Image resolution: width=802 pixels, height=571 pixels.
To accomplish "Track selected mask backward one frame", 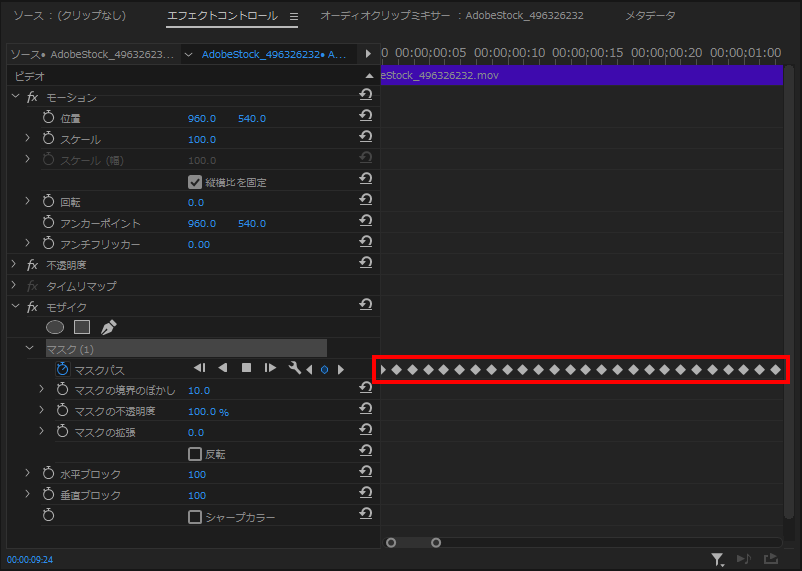I will (200, 368).
